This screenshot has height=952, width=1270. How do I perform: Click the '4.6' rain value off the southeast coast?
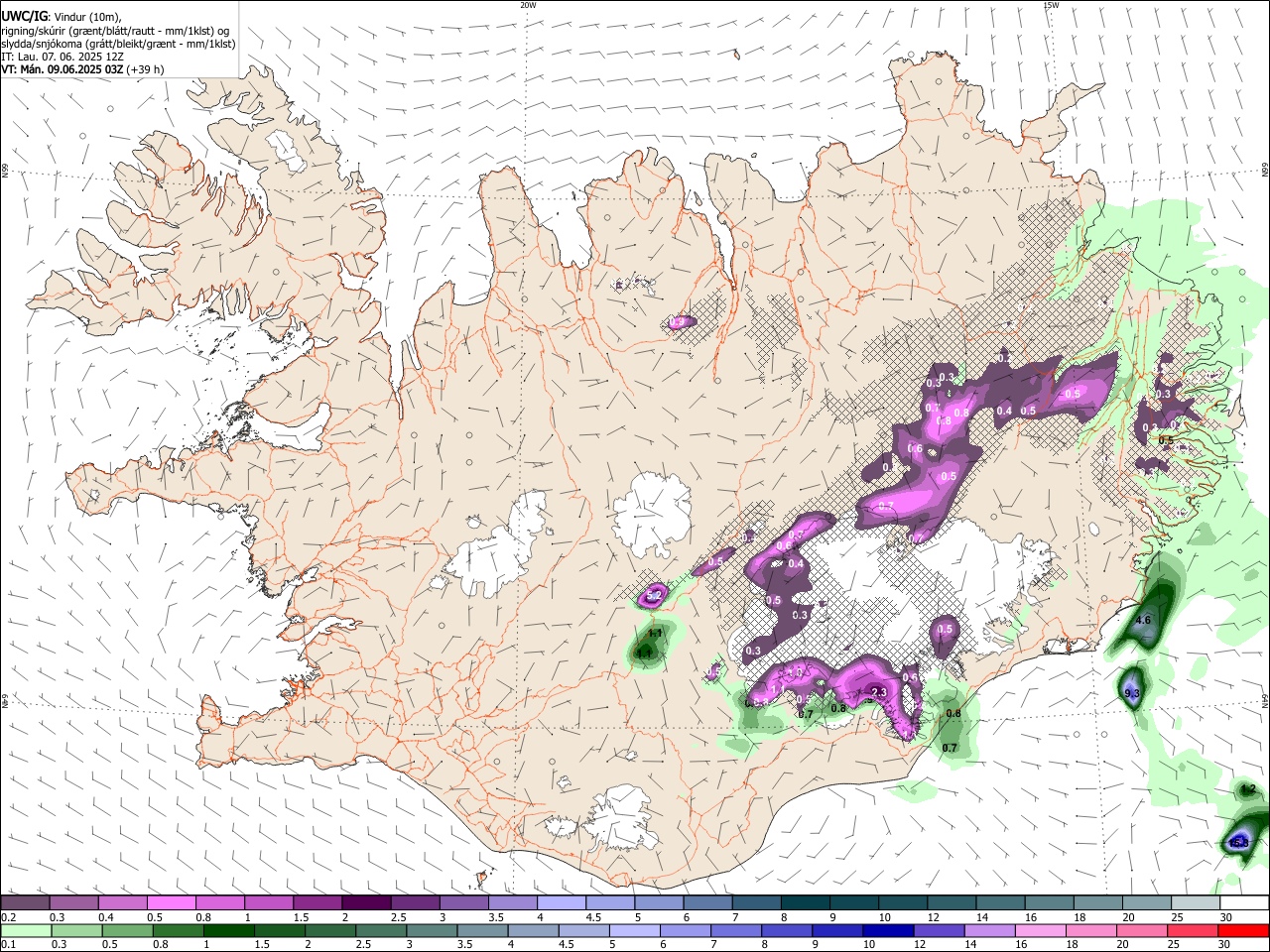[1143, 621]
